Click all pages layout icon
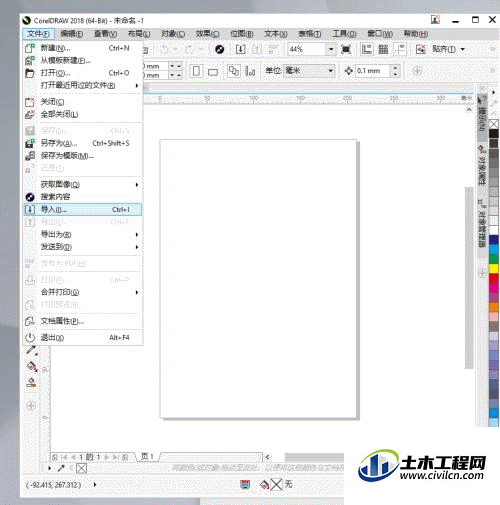Viewport: 500px width, 505px height. pyautogui.click(x=233, y=71)
